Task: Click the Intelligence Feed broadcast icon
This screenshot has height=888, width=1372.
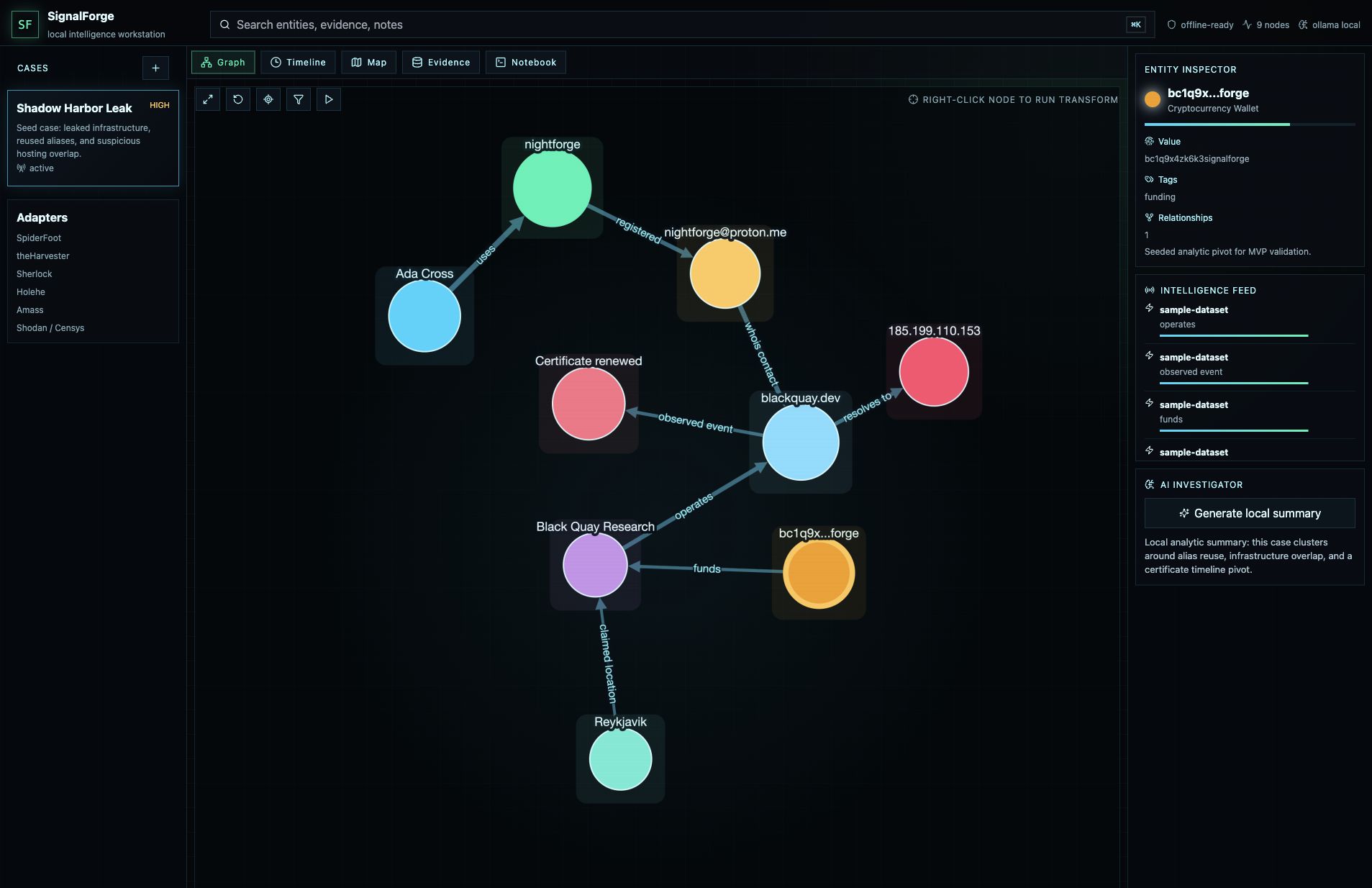Action: point(1150,291)
